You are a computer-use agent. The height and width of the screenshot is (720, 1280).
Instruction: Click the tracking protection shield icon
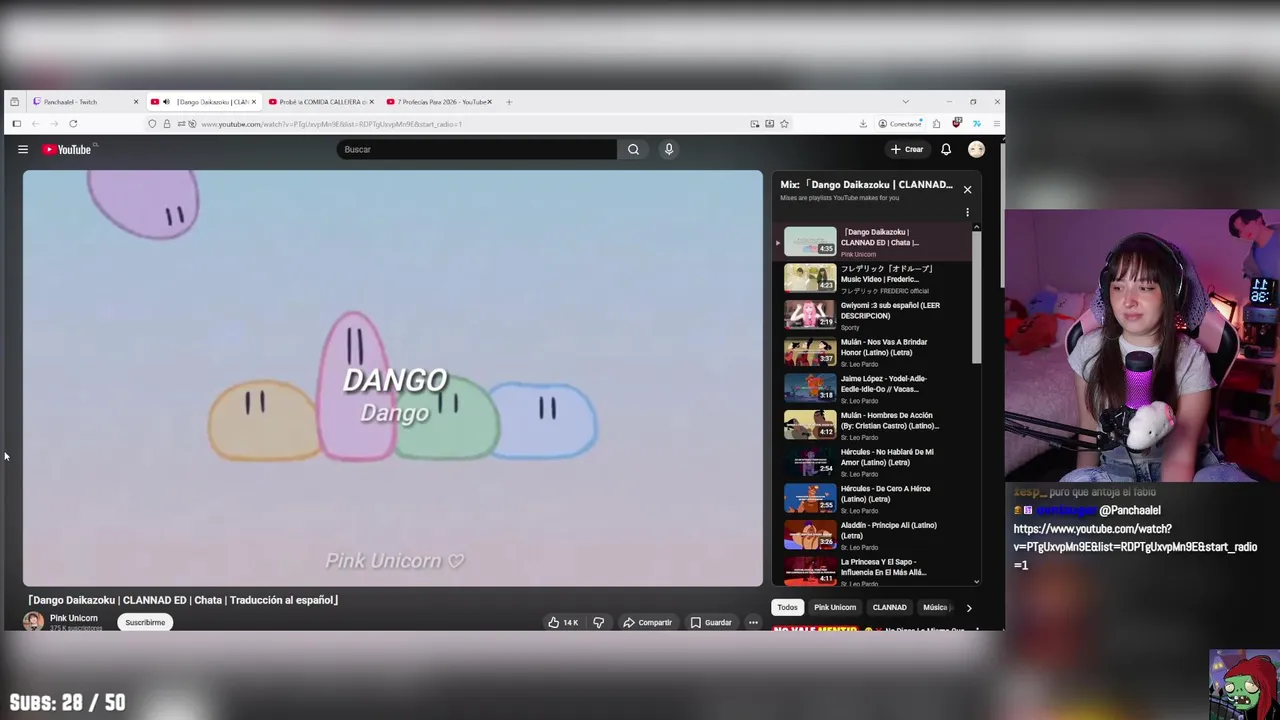tap(152, 124)
